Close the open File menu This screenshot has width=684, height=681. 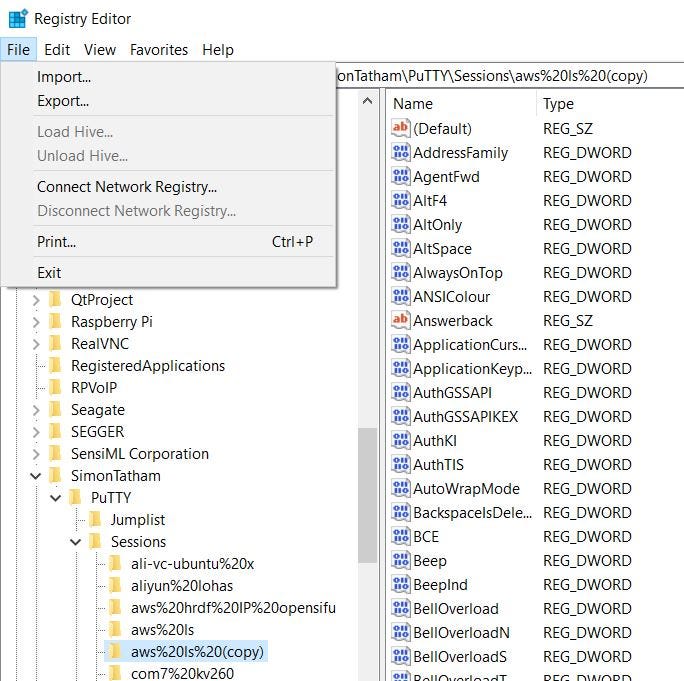click(x=18, y=50)
